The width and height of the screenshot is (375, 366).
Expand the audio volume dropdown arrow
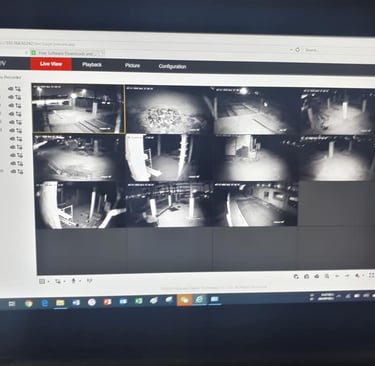coord(363,275)
